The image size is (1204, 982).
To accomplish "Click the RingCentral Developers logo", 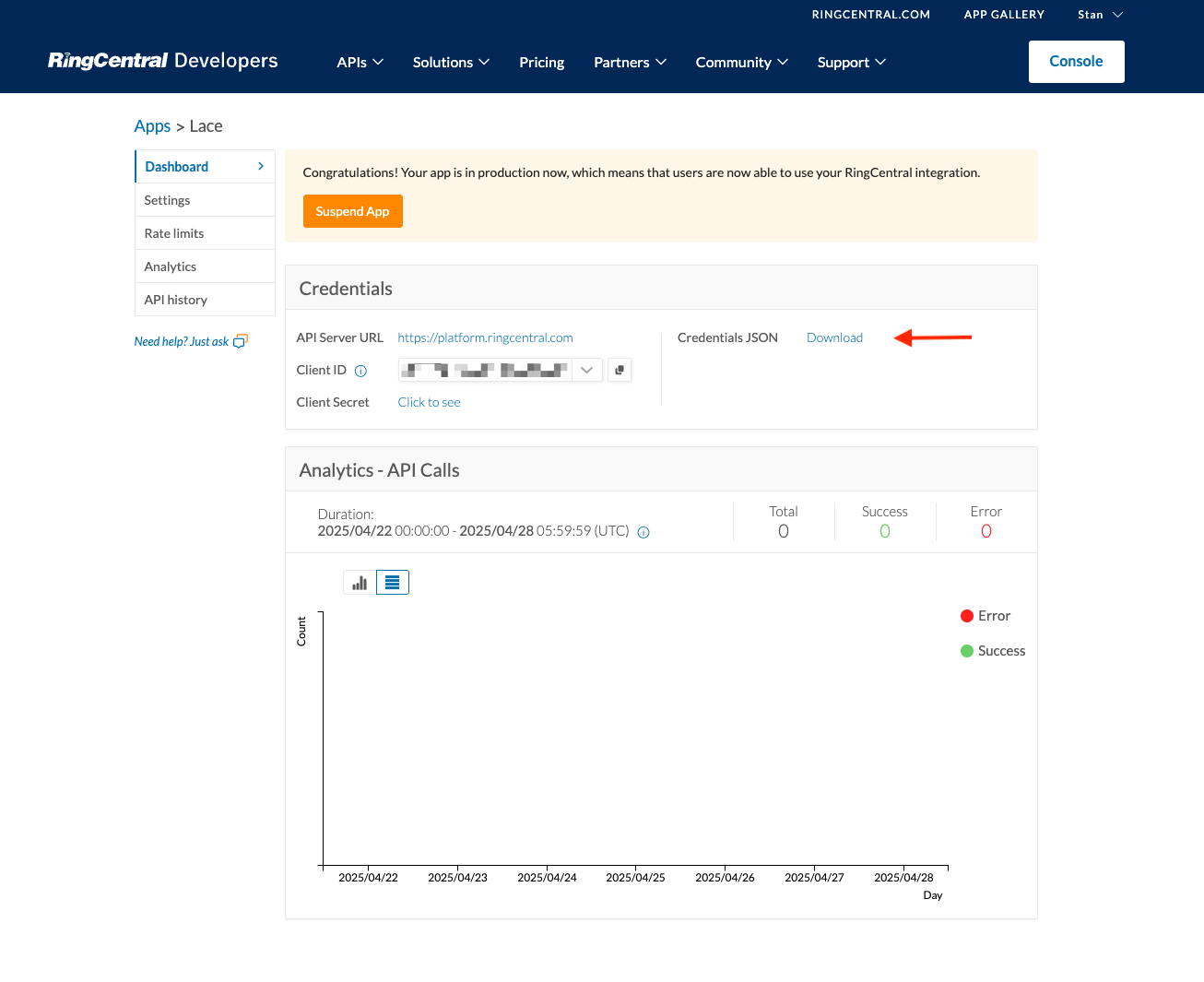I will point(163,61).
